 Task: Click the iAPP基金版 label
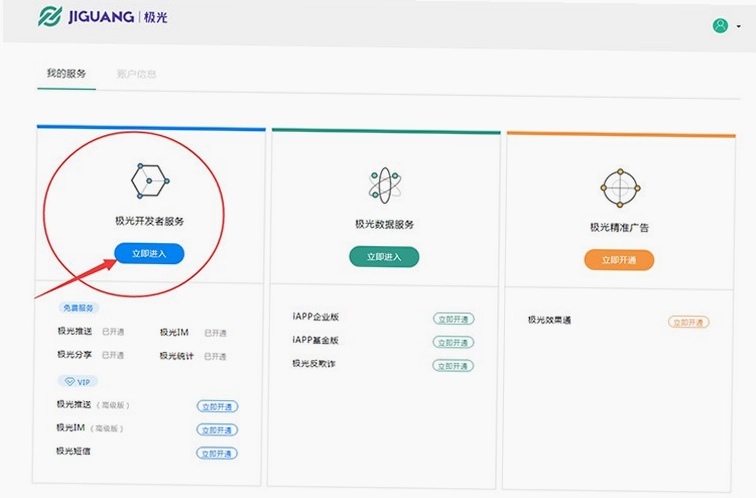click(x=315, y=340)
